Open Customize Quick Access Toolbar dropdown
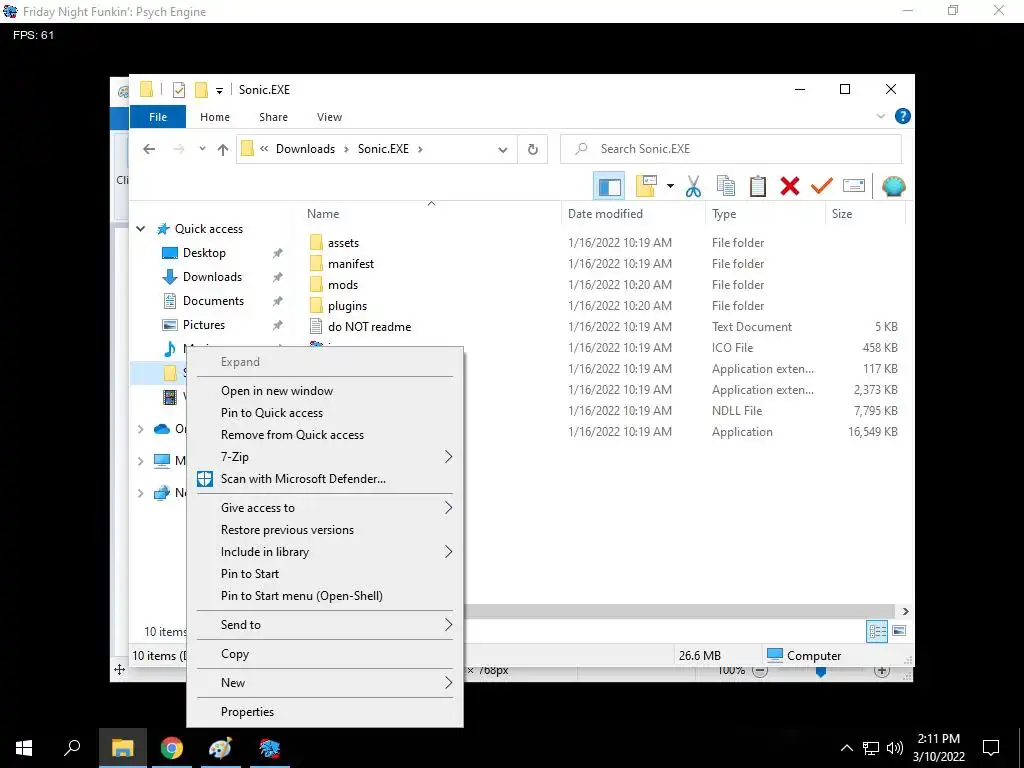 [x=219, y=91]
